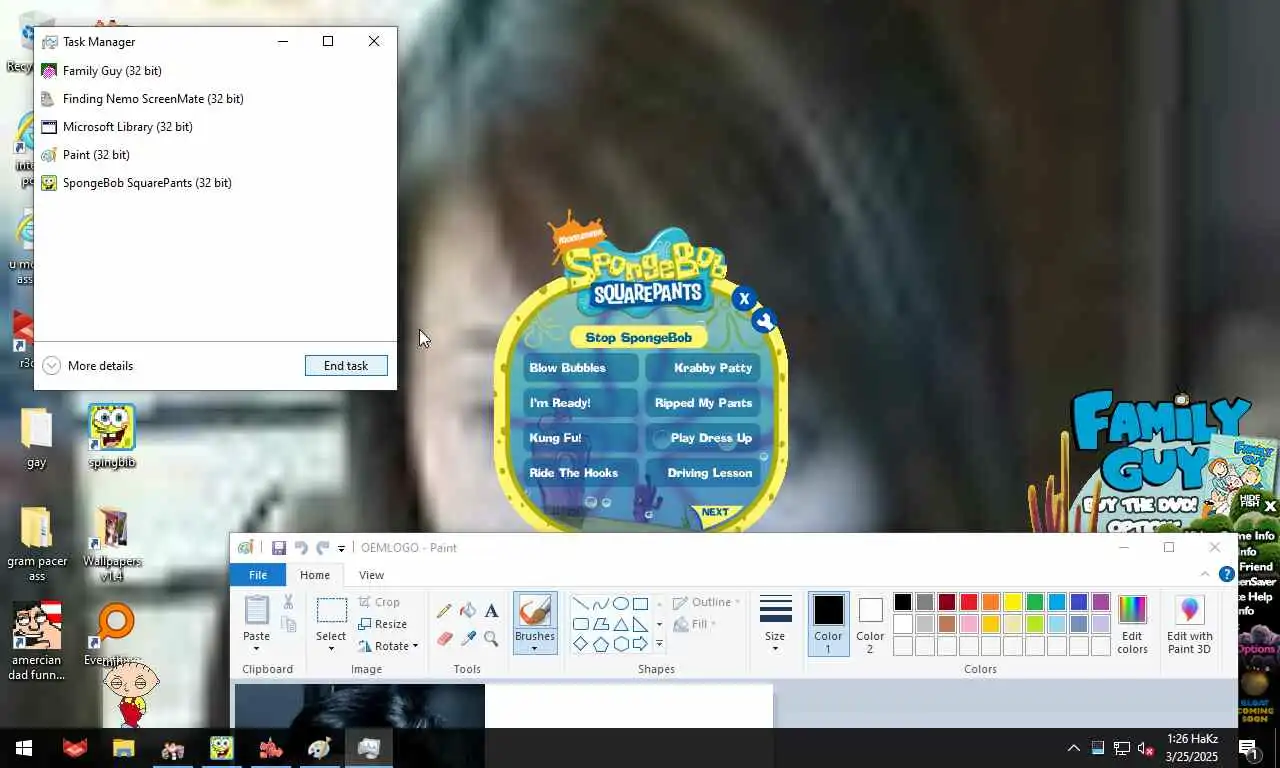
Task: Click the Windows Start button
Action: [24, 748]
